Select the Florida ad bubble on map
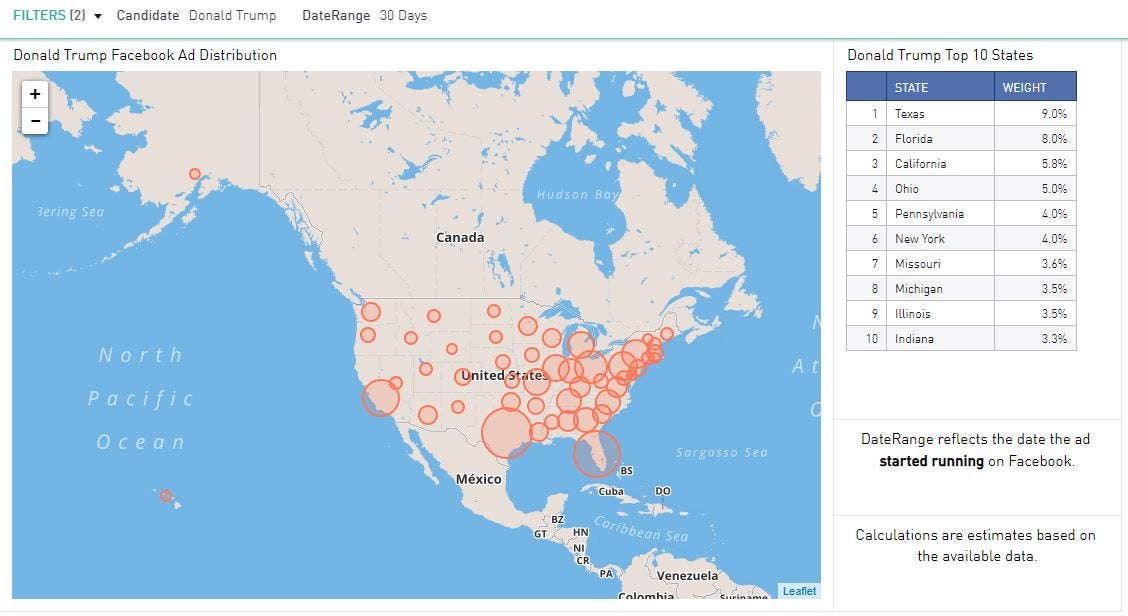This screenshot has width=1128, height=616. coord(596,454)
